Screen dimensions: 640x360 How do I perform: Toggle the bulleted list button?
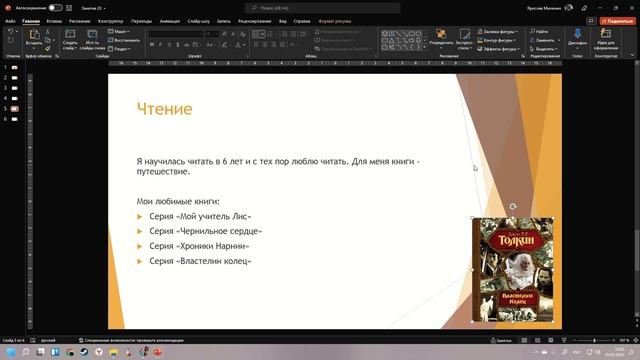[259, 34]
